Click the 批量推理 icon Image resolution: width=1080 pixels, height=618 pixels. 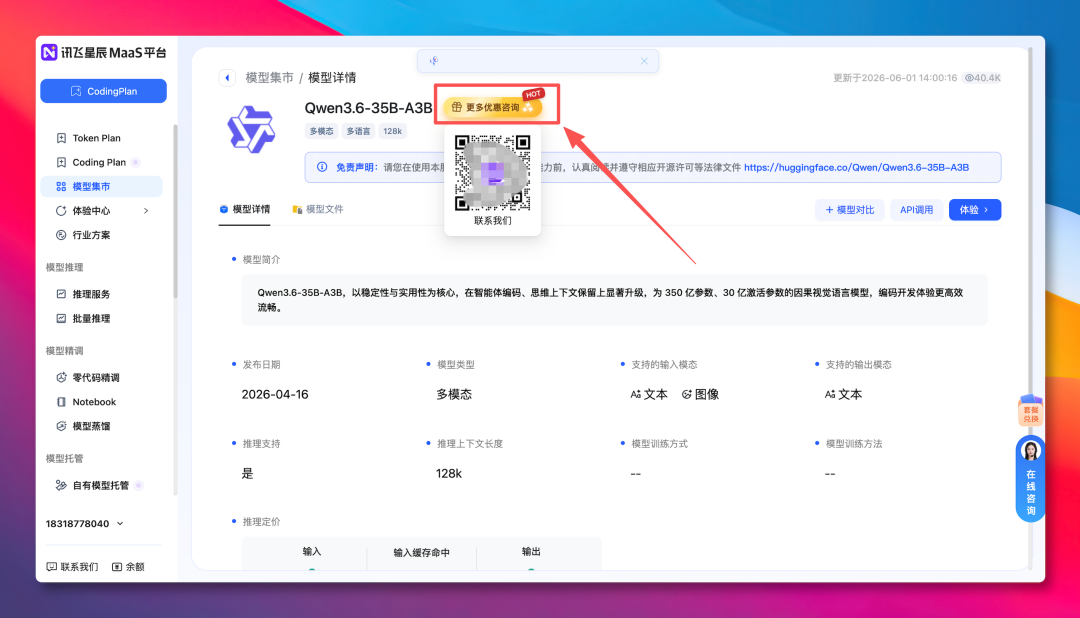tap(61, 318)
